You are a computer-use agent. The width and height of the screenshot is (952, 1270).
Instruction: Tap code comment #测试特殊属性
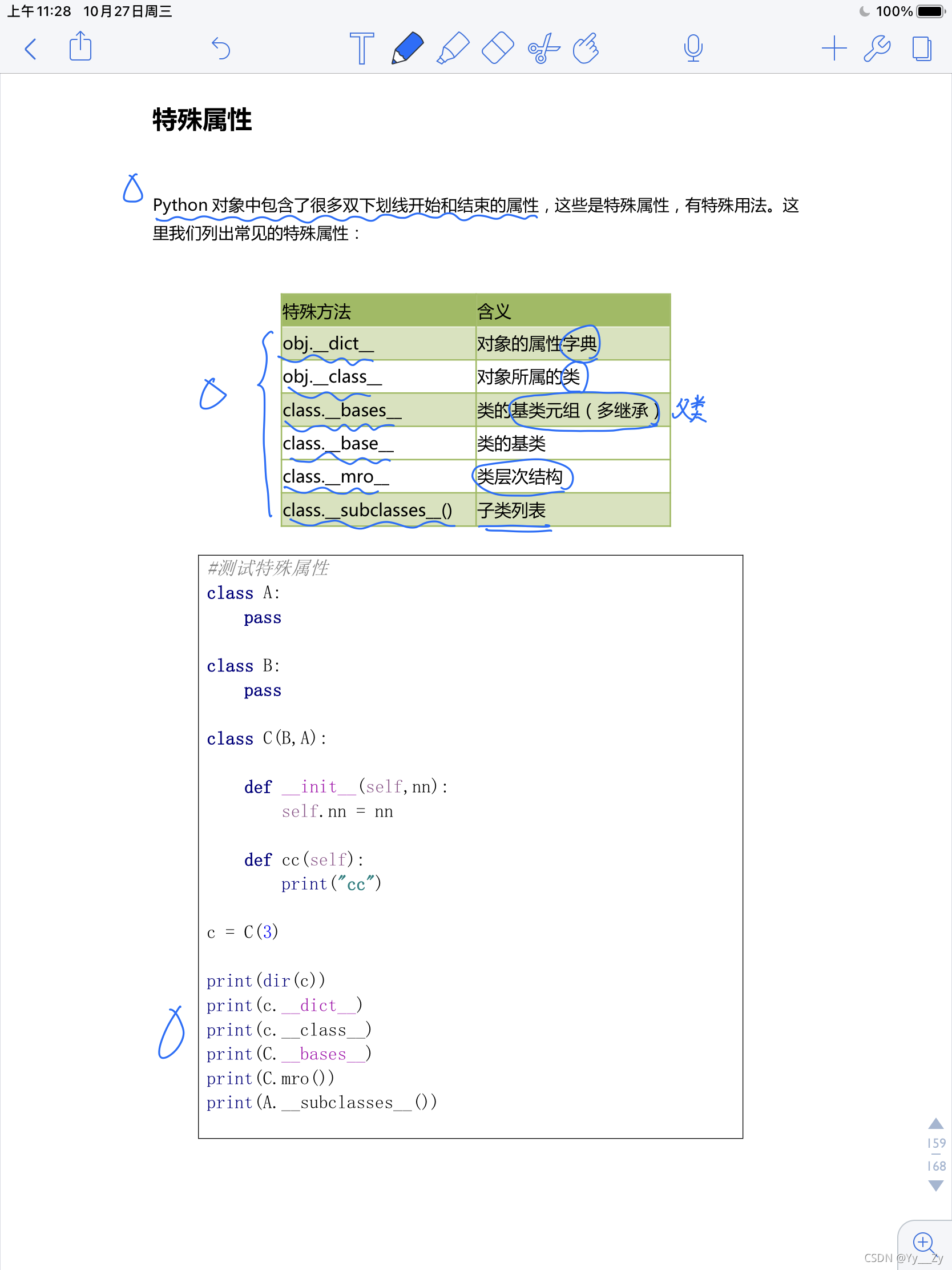268,568
